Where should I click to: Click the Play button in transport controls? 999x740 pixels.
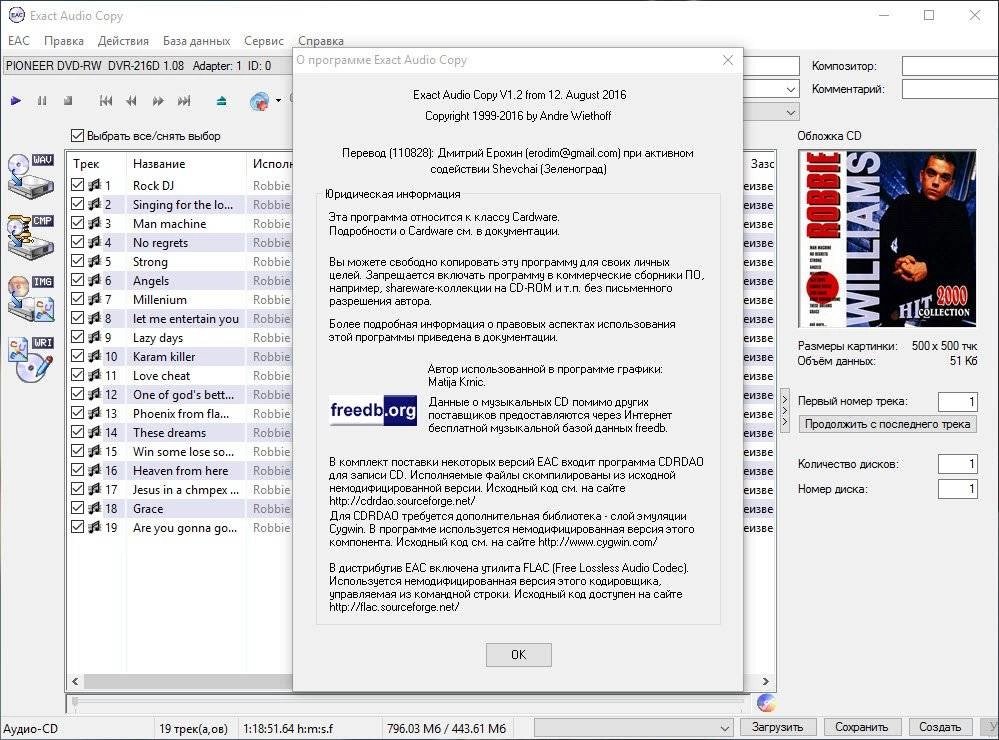click(x=16, y=101)
